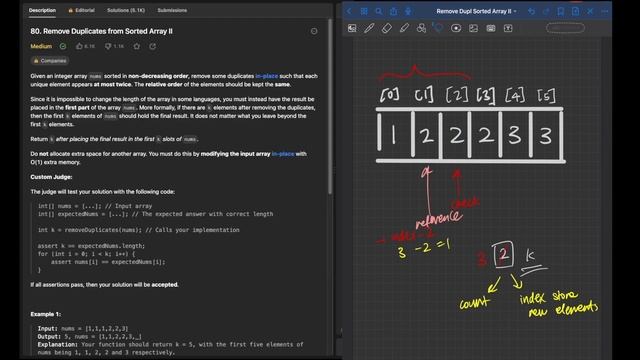Click the locked Companies tag button
Image resolution: width=640 pixels, height=360 pixels.
coord(50,61)
